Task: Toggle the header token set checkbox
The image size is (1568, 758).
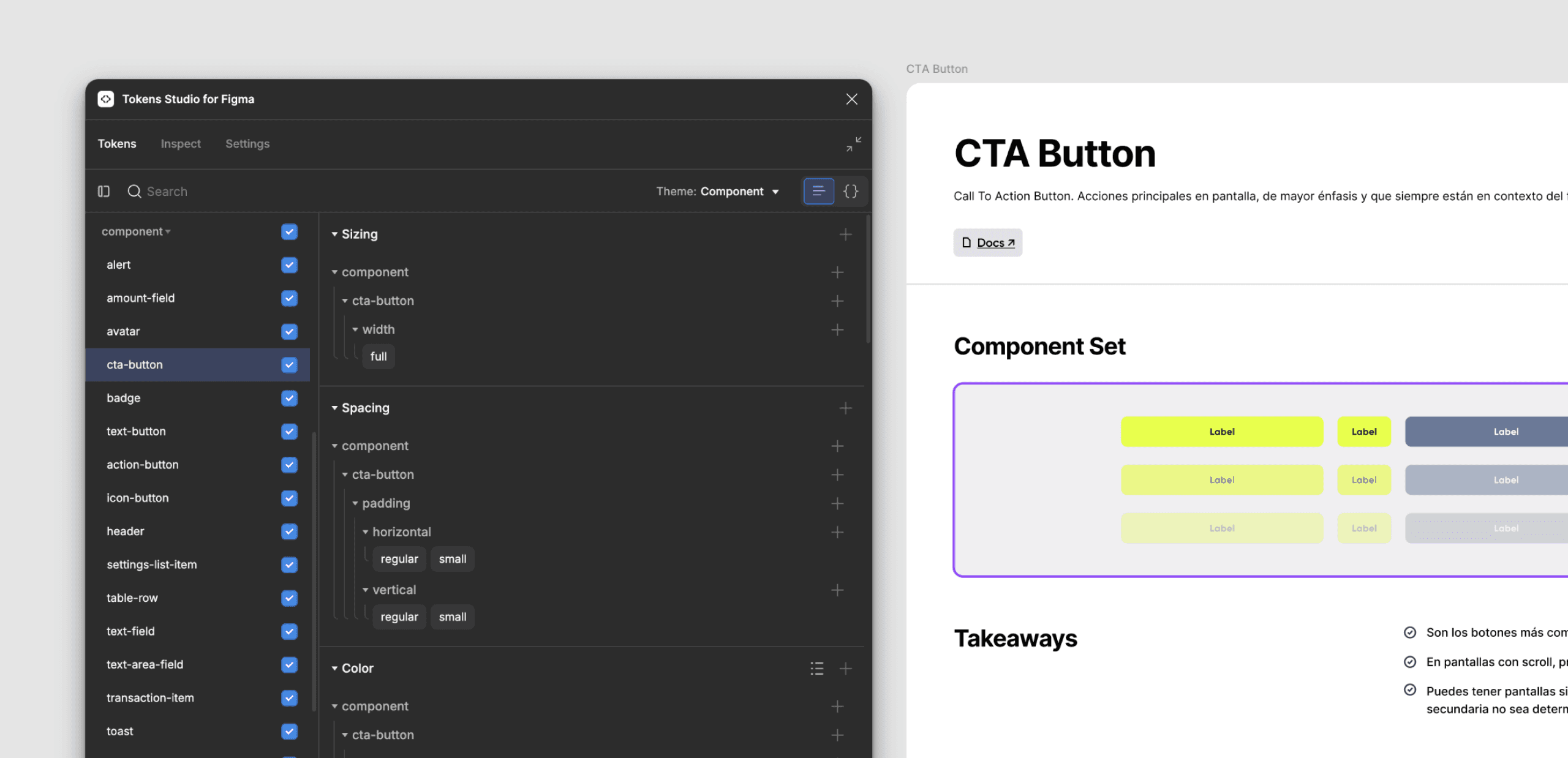Action: pos(288,531)
